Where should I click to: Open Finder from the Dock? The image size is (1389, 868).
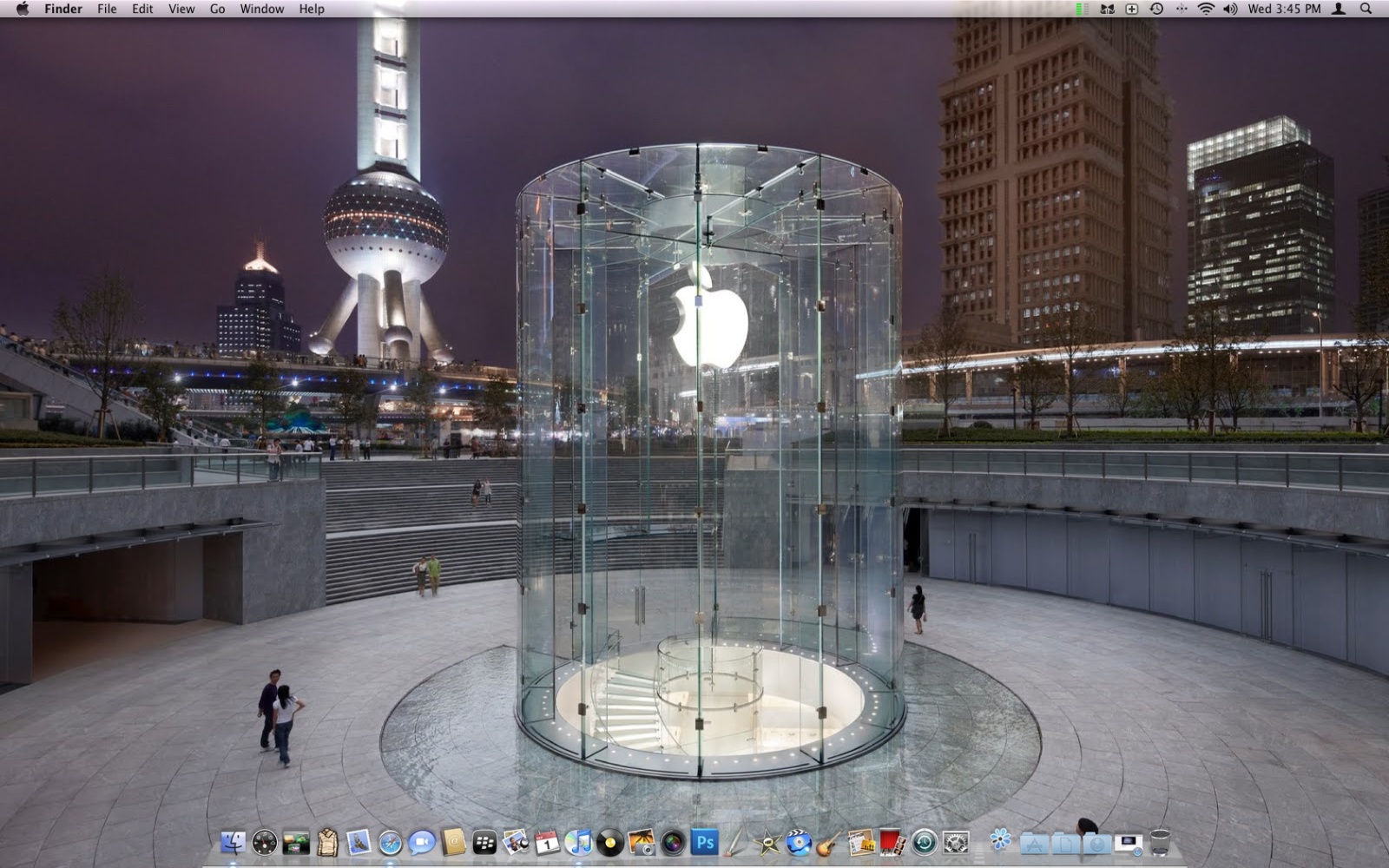tap(233, 842)
